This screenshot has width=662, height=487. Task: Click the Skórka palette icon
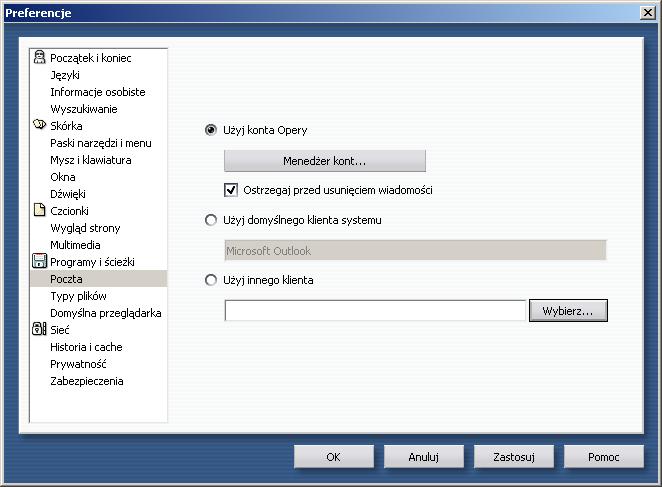coord(40,126)
